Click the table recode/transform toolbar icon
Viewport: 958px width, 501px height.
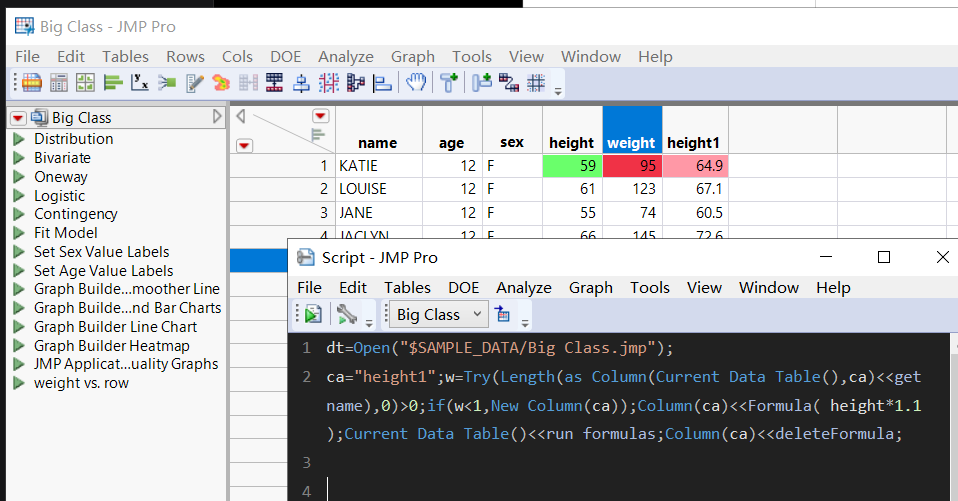click(x=509, y=82)
